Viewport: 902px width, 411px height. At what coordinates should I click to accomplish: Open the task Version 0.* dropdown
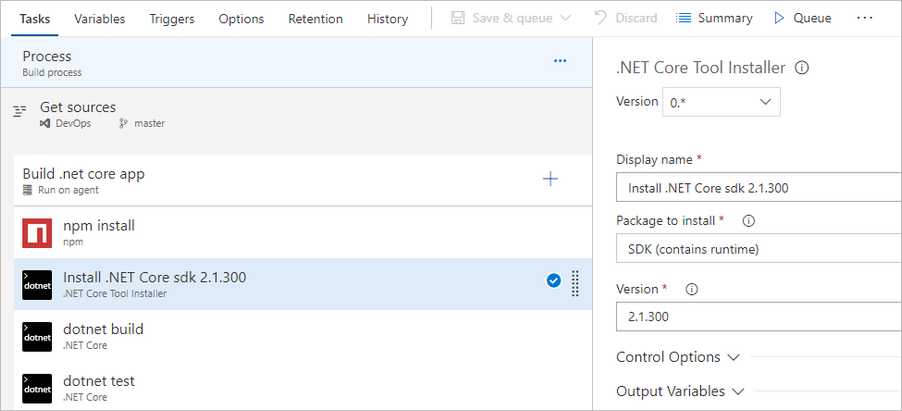click(721, 102)
